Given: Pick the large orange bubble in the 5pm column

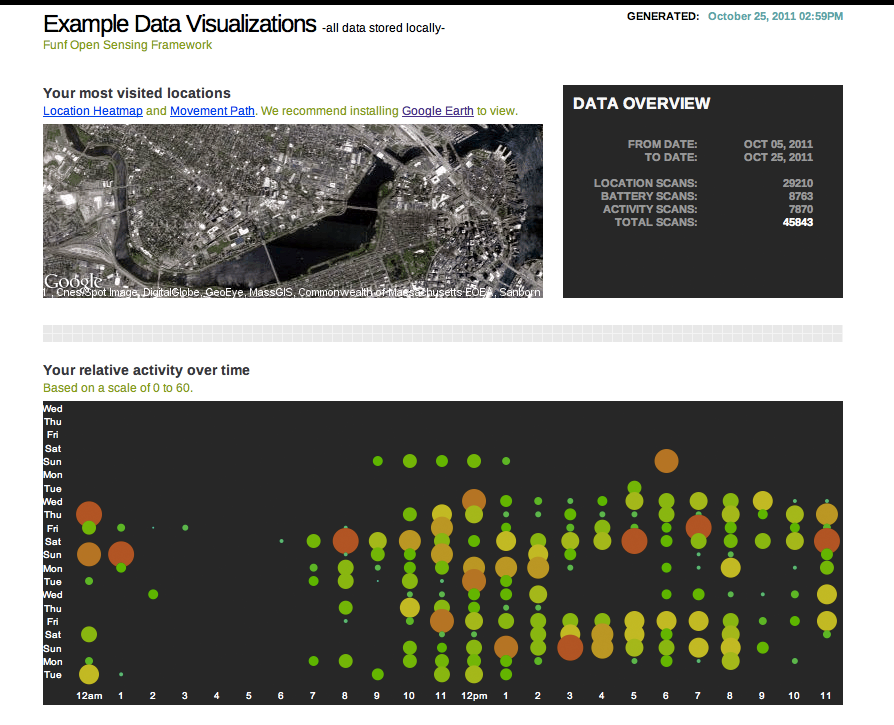Looking at the screenshot, I should 634,541.
